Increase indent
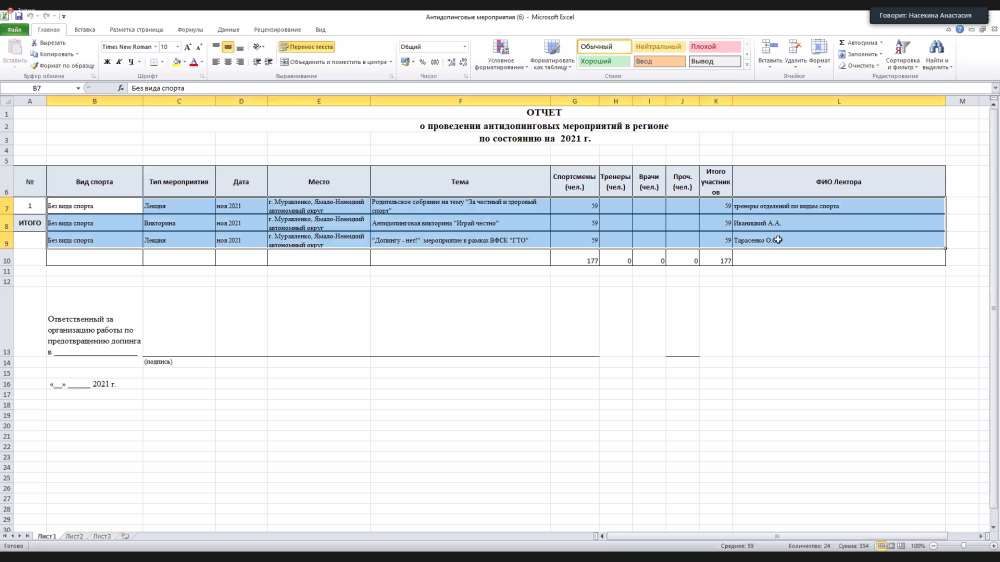The height and width of the screenshot is (562, 1000). click(x=268, y=62)
